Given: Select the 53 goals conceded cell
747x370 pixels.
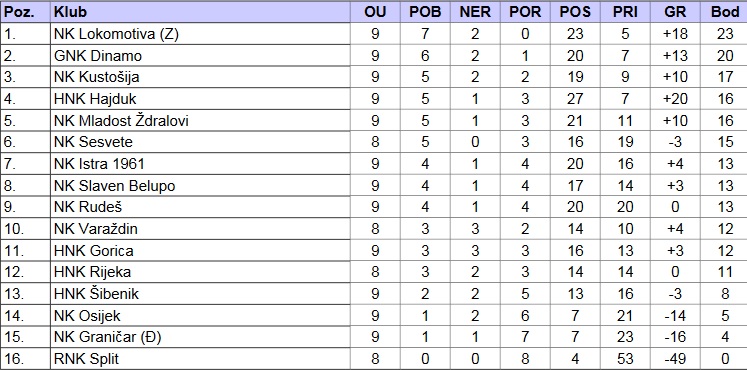Looking at the screenshot, I should click(625, 359).
